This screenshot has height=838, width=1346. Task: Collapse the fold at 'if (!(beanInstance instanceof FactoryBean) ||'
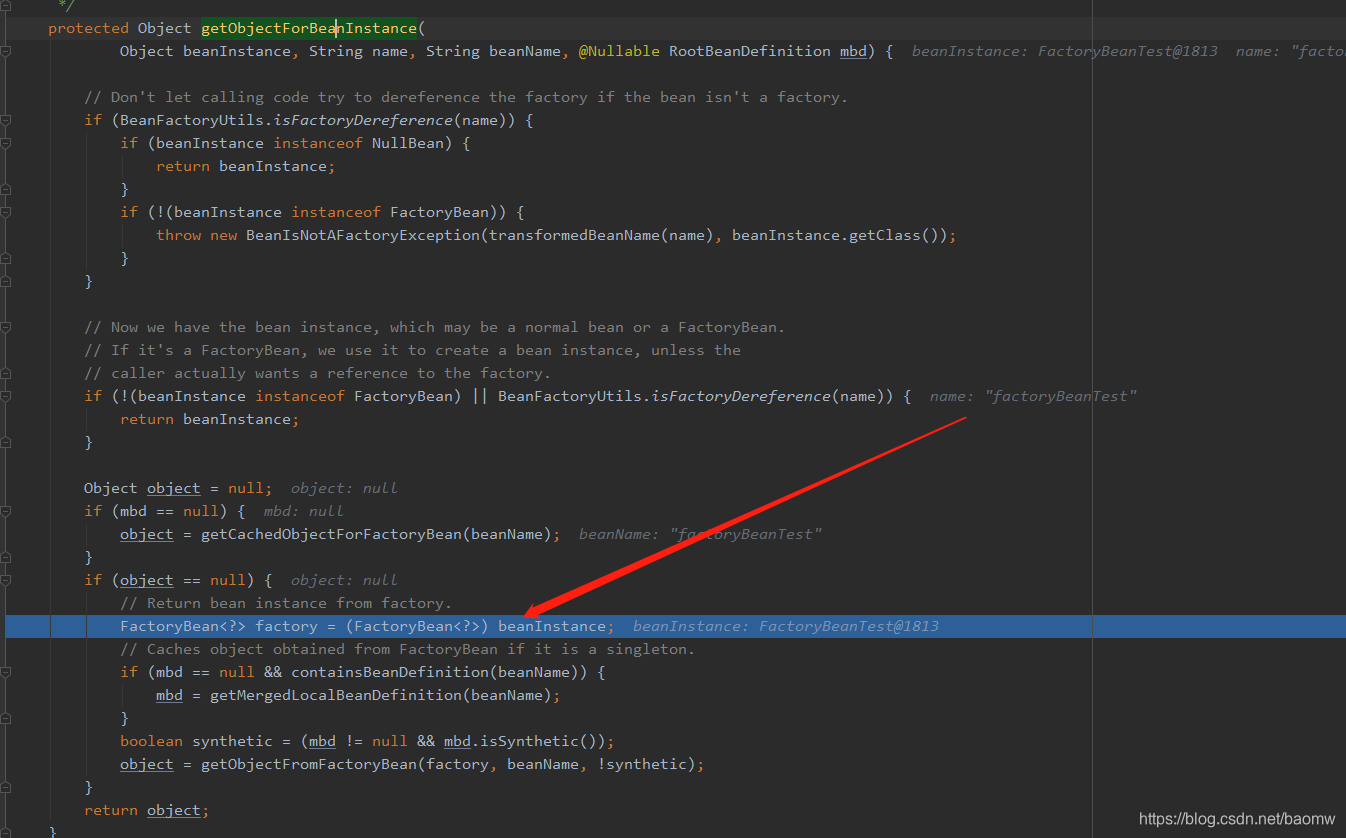5,396
